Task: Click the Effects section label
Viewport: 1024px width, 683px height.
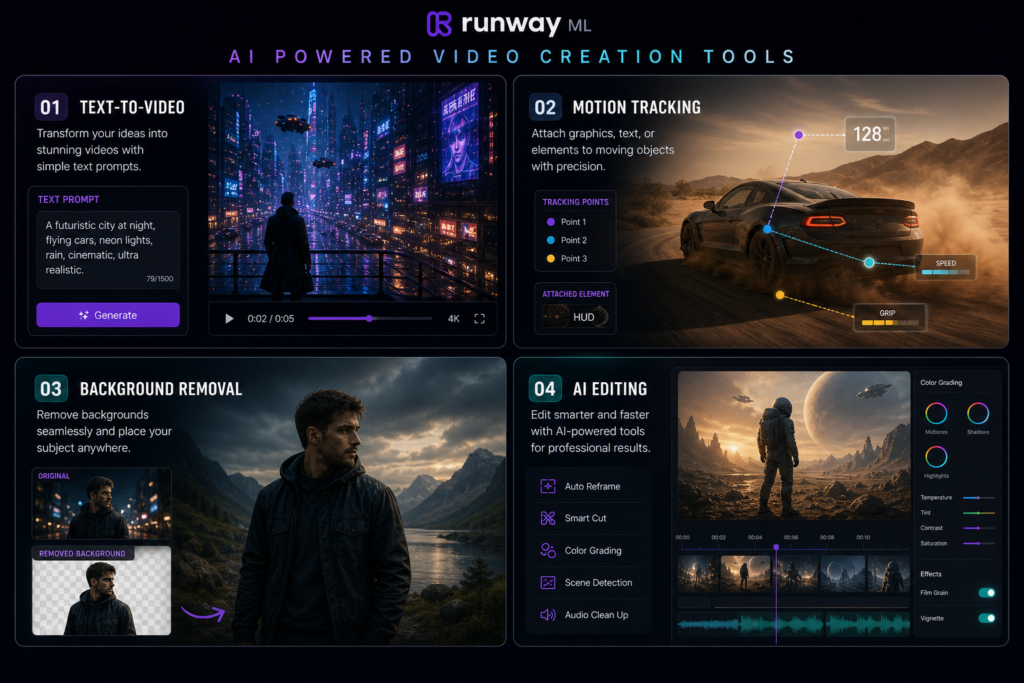Action: [931, 574]
